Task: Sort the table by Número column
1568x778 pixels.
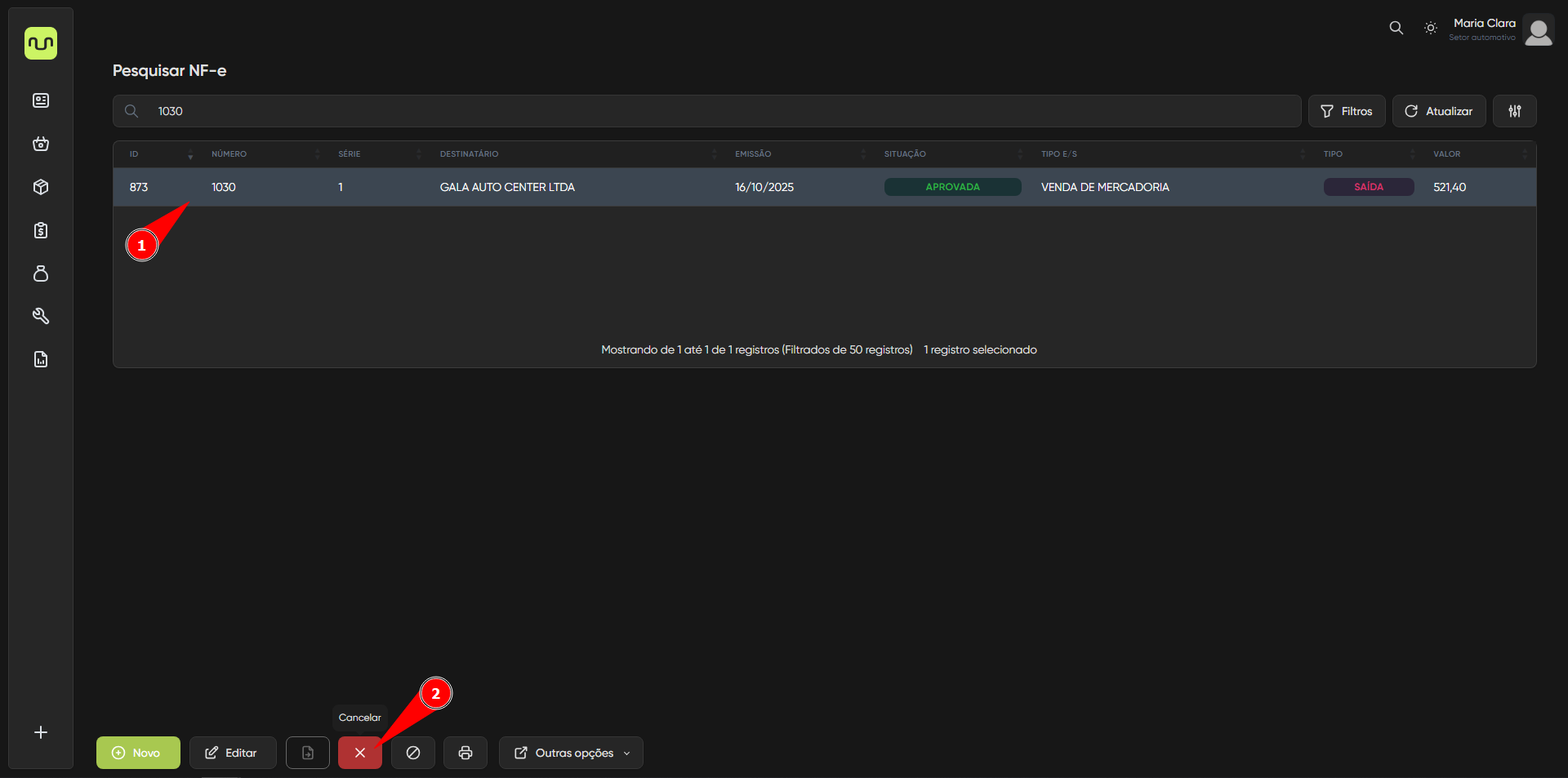Action: [x=229, y=154]
